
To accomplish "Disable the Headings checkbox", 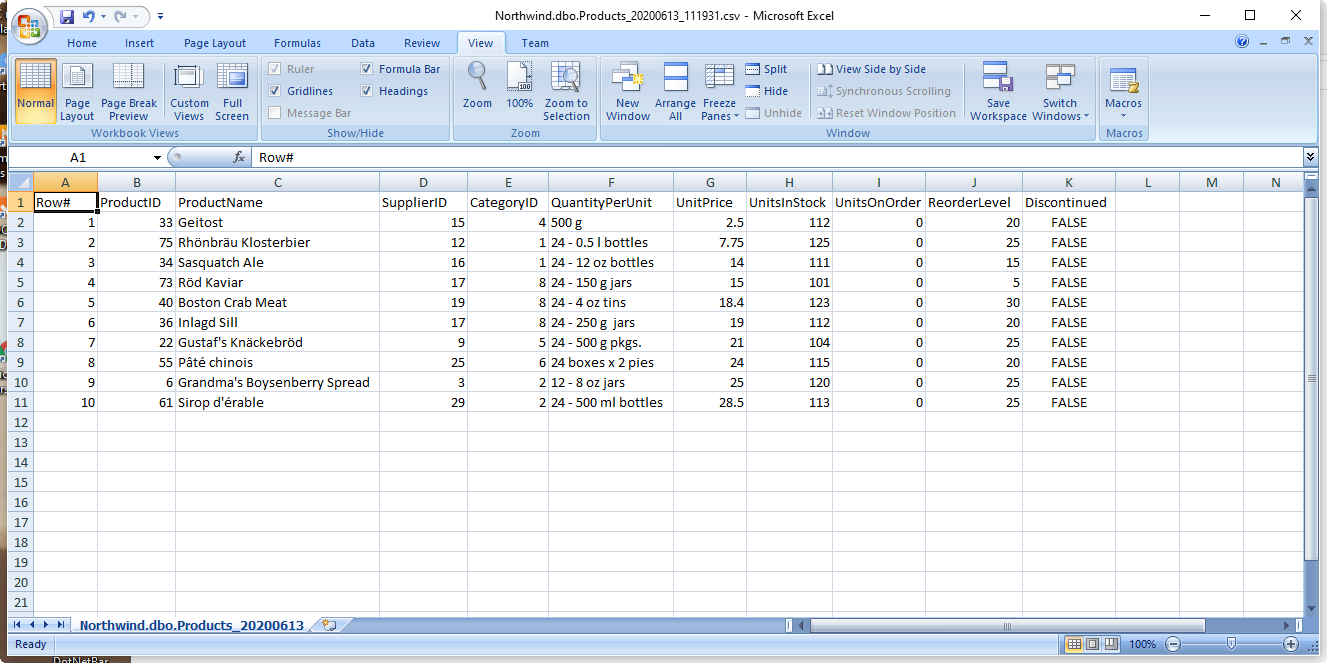I will (x=367, y=91).
